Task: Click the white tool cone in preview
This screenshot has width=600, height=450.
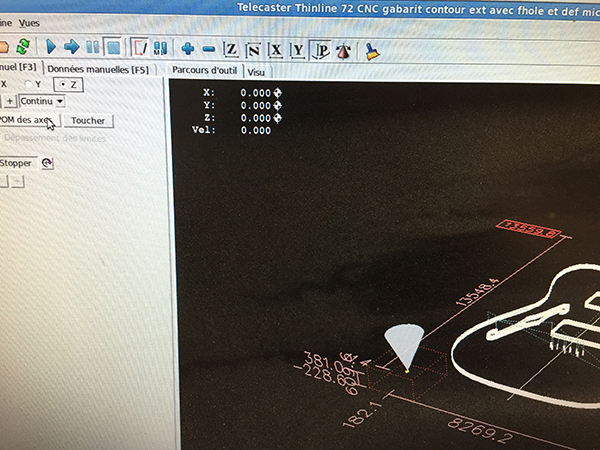Action: (x=404, y=346)
